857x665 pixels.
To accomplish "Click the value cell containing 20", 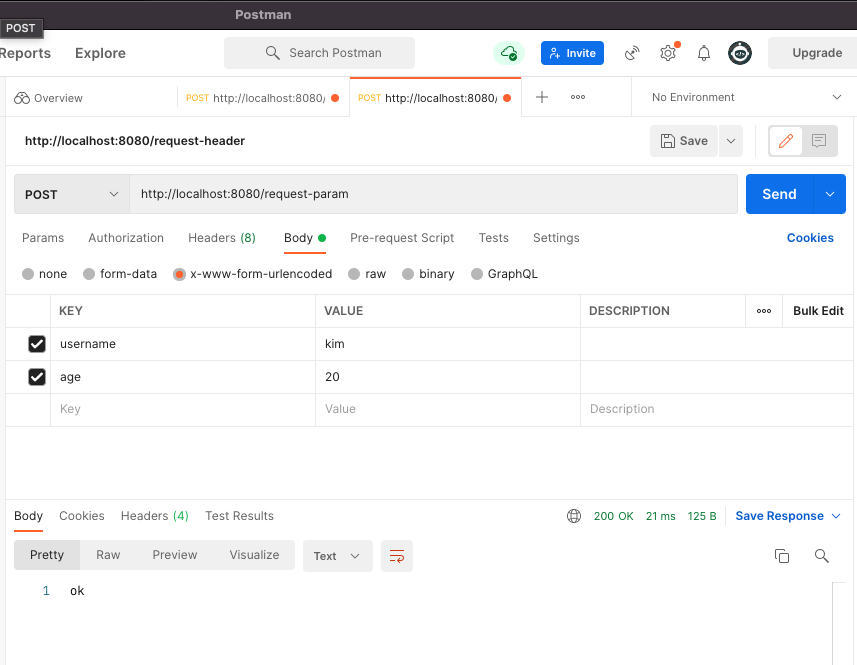I will pos(448,376).
